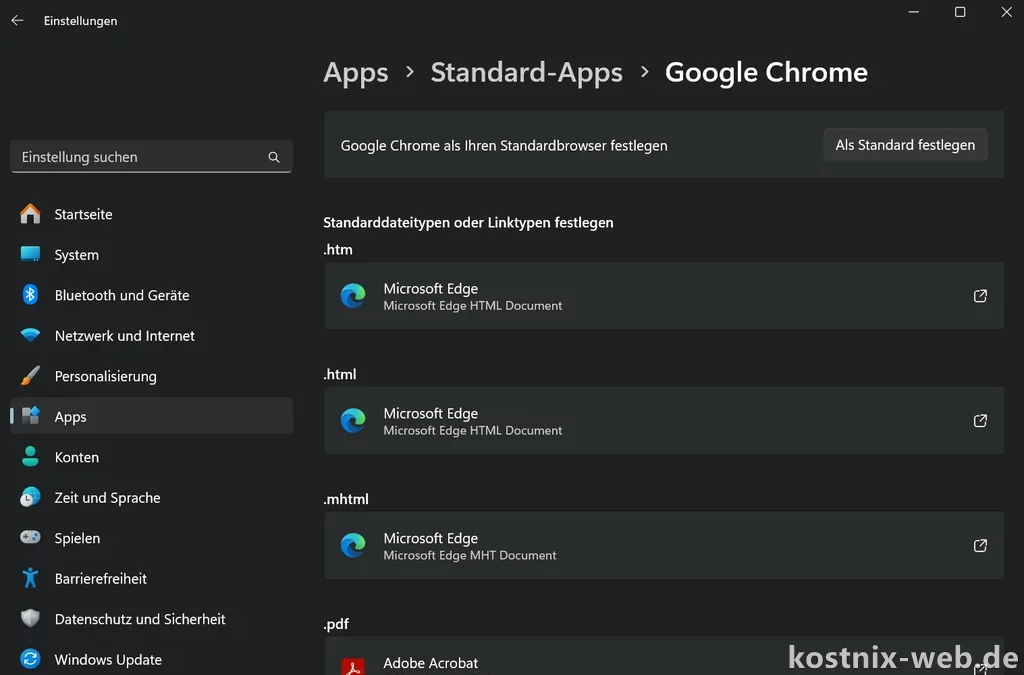
Task: Click the Einstellung suchen search field
Action: [x=140, y=156]
